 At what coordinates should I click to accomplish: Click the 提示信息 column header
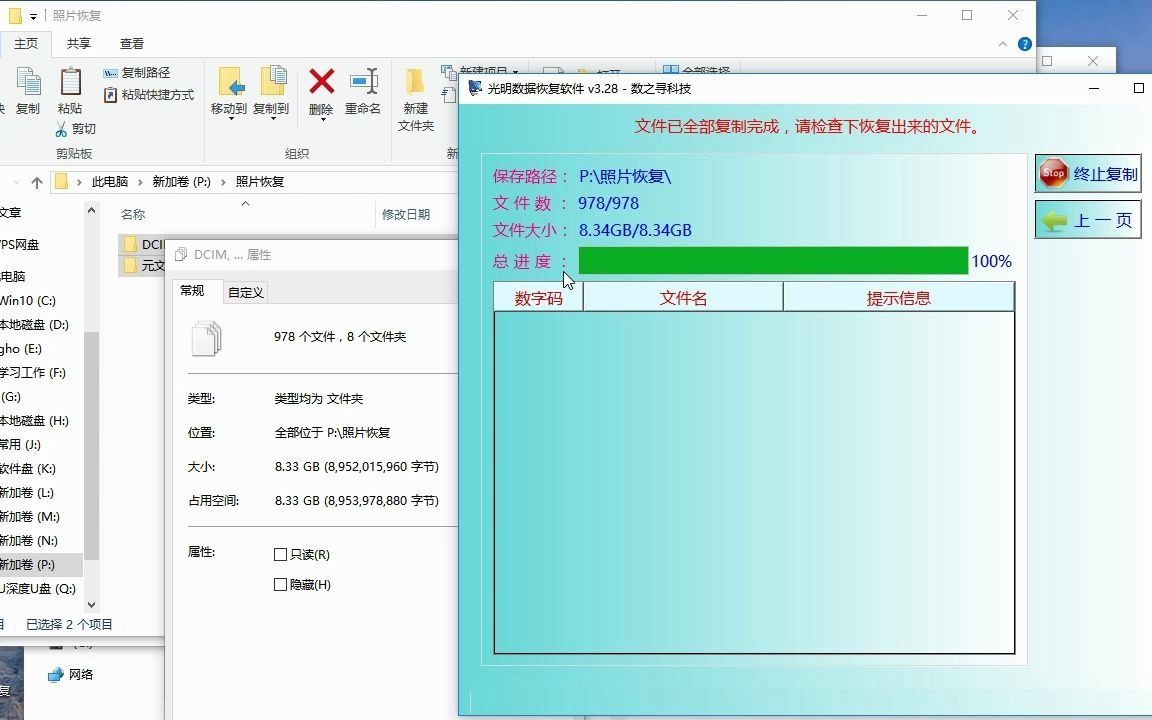pos(899,298)
